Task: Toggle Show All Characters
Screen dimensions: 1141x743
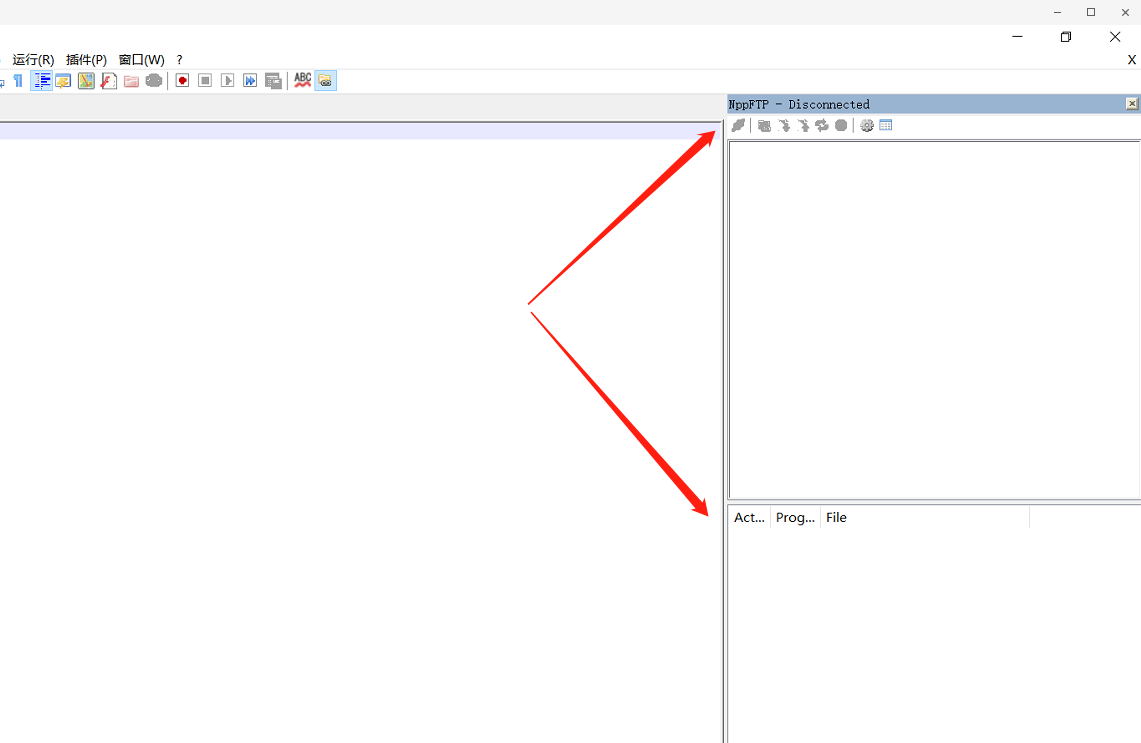Action: [17, 80]
